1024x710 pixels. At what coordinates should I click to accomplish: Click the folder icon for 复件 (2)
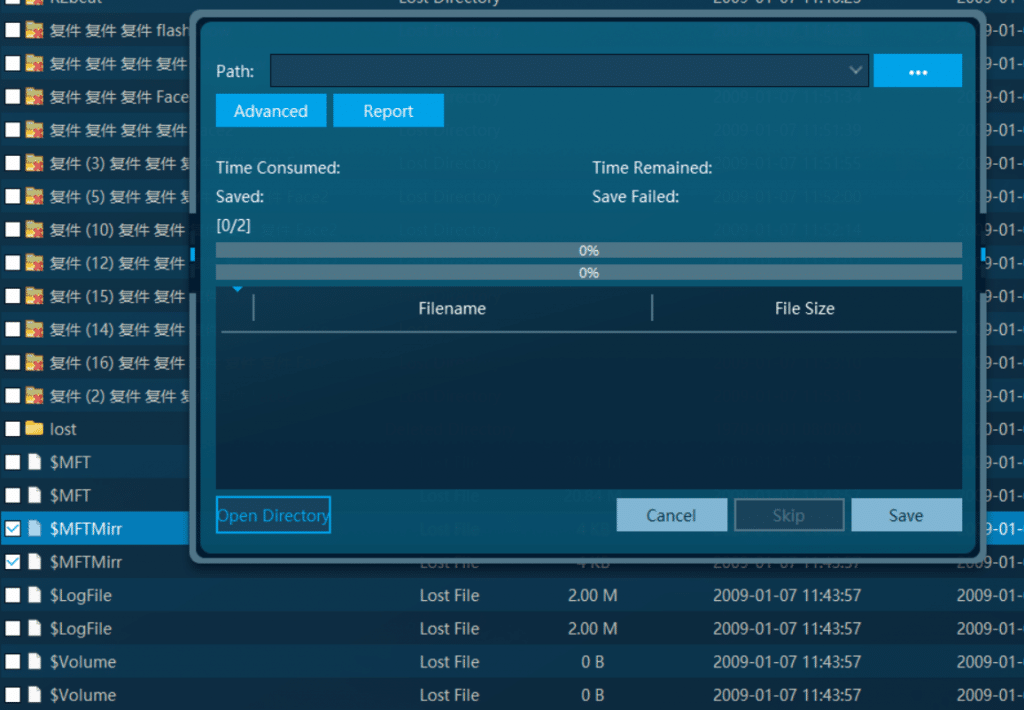(x=35, y=396)
